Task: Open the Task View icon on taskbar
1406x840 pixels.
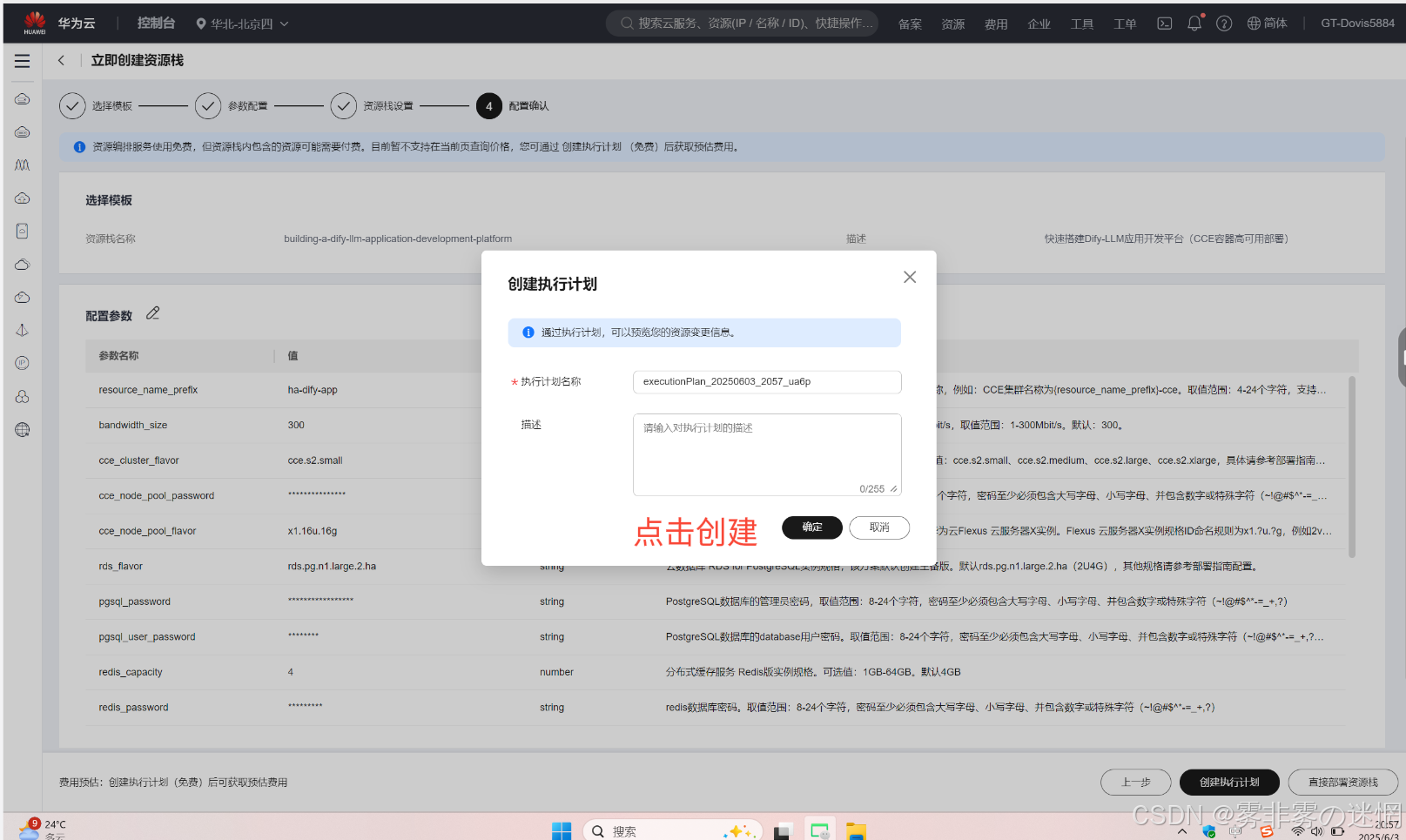Action: (x=782, y=831)
